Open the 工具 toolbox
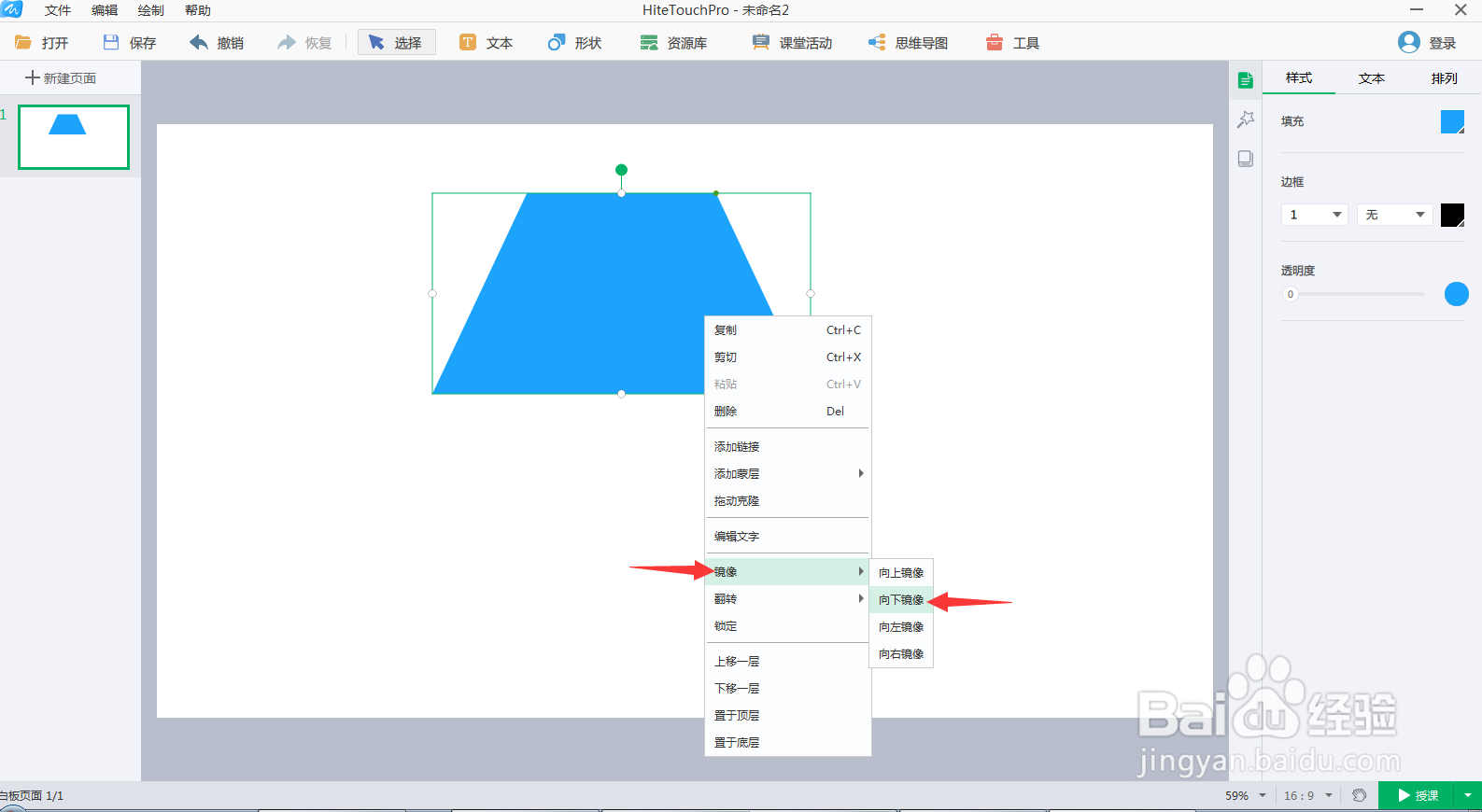This screenshot has width=1482, height=812. (x=1012, y=43)
